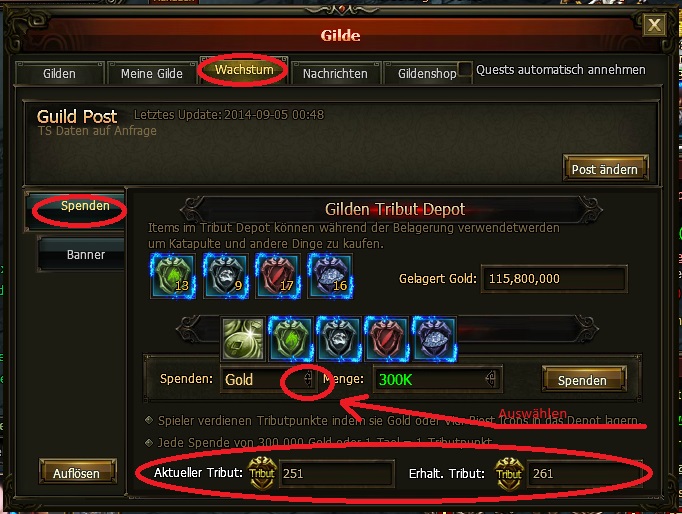Open the Gildenshop tab

(x=427, y=73)
